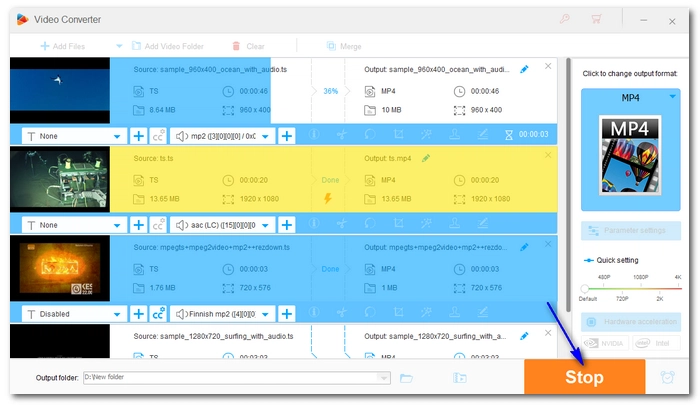The image size is (700, 405).
Task: Click CC subtitle settings for ocean sample
Action: tap(158, 136)
